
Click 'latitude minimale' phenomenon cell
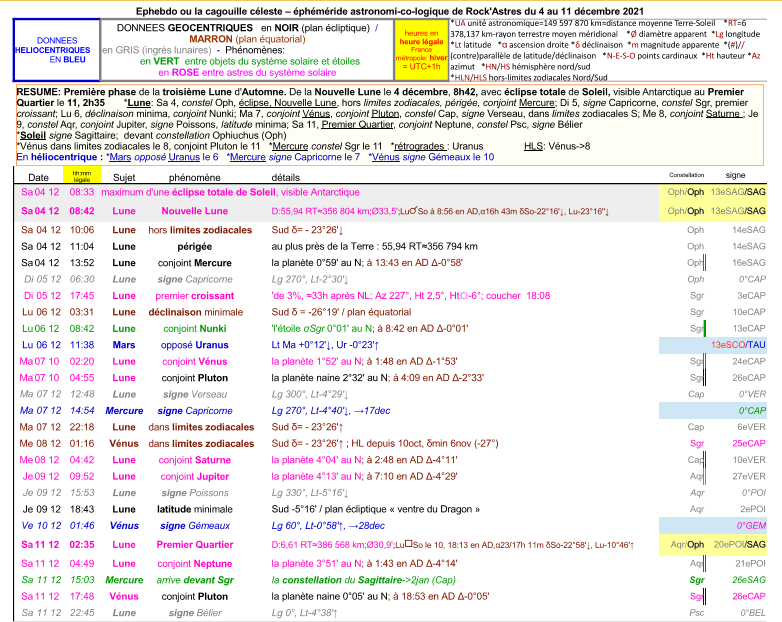[x=195, y=509]
